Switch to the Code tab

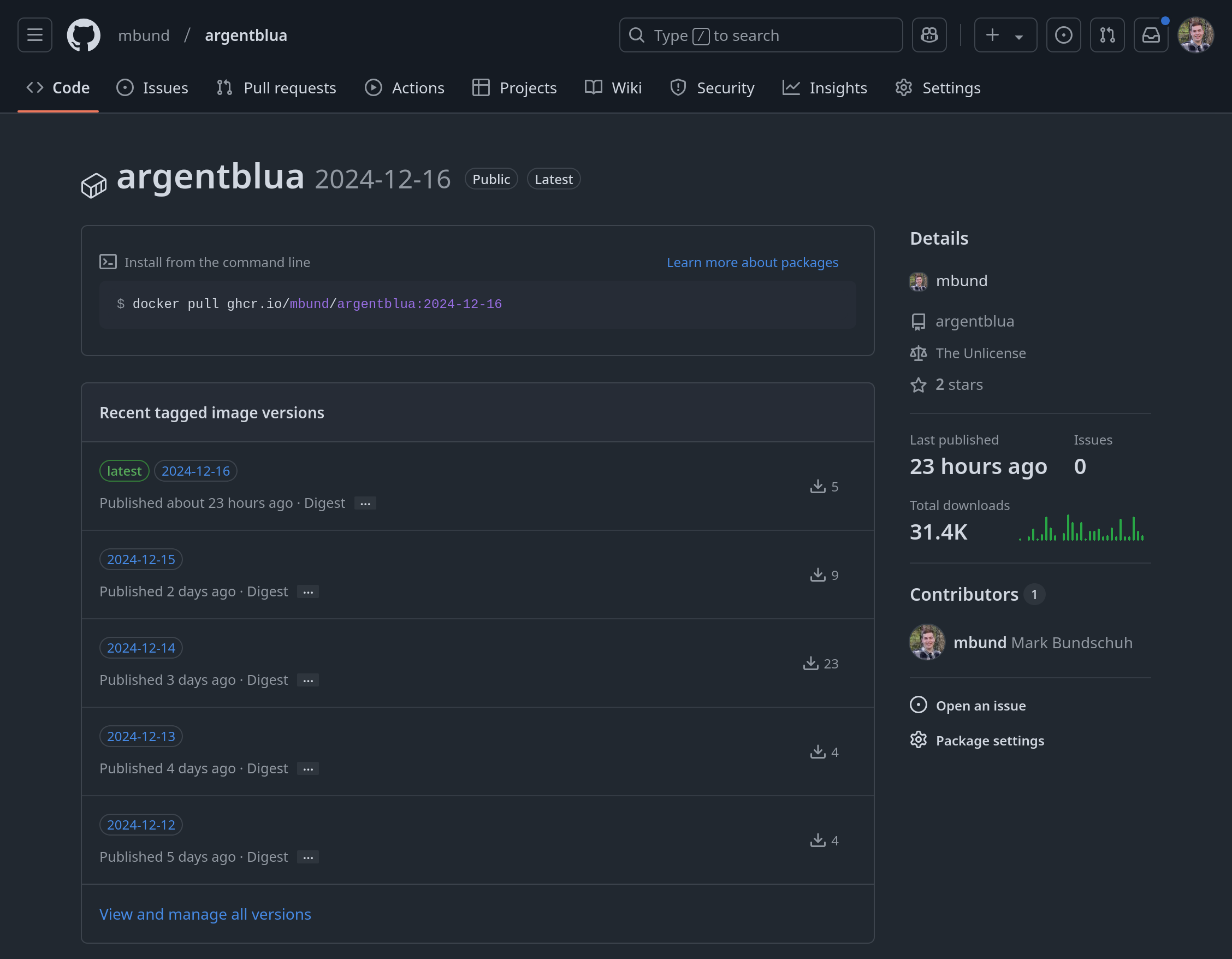(x=58, y=88)
